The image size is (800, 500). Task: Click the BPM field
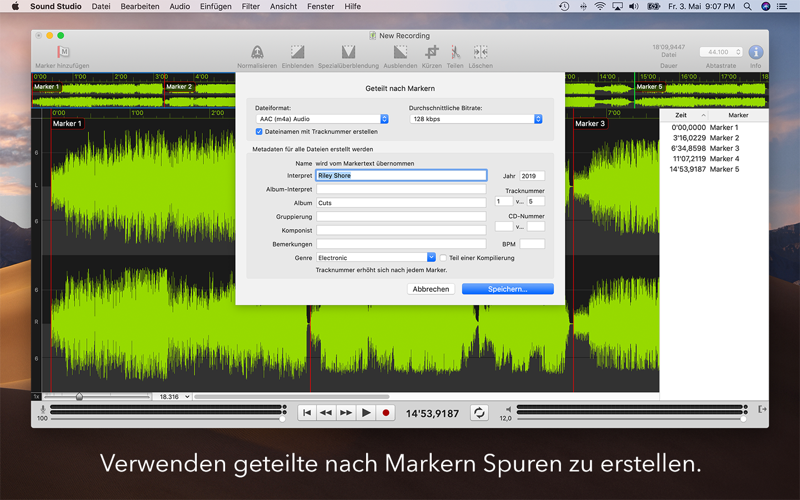(532, 244)
